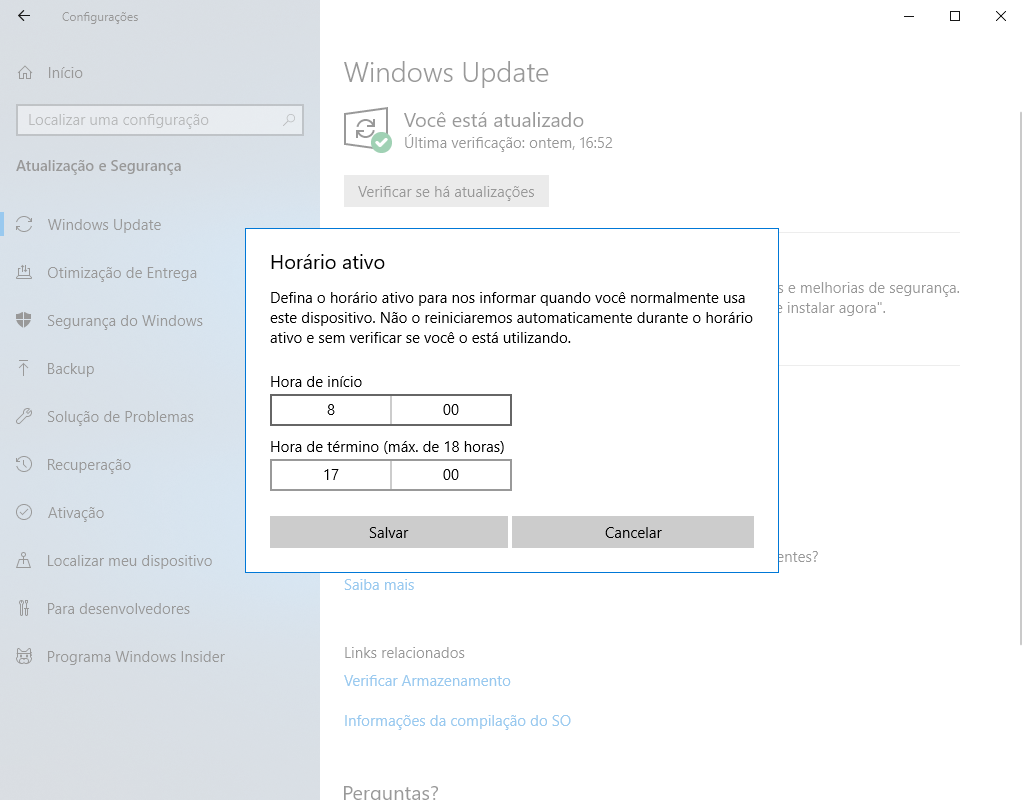Click the Solução de Problemas wrench icon
The width and height of the screenshot is (1024, 800).
pyautogui.click(x=24, y=417)
